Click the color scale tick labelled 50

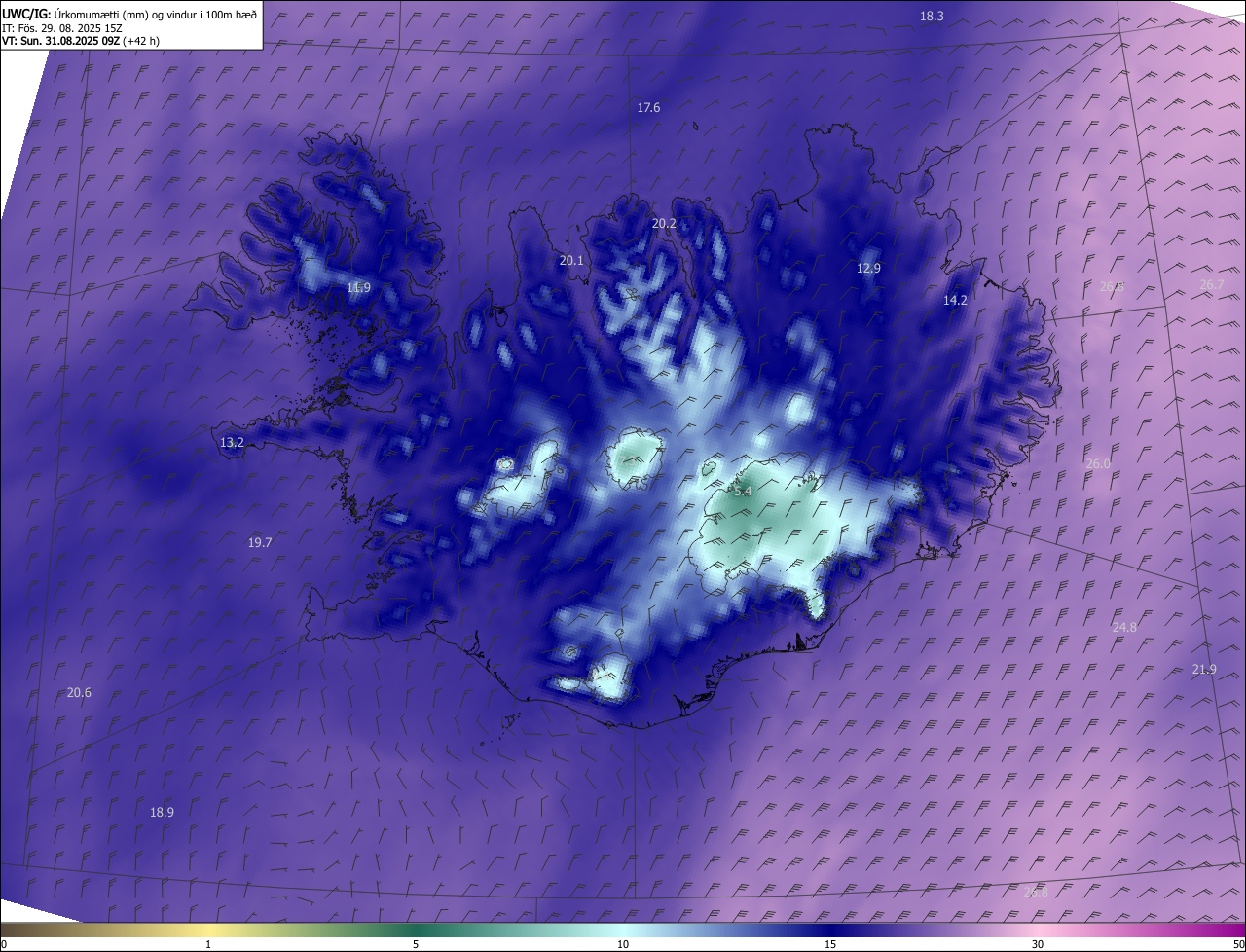click(x=1239, y=944)
